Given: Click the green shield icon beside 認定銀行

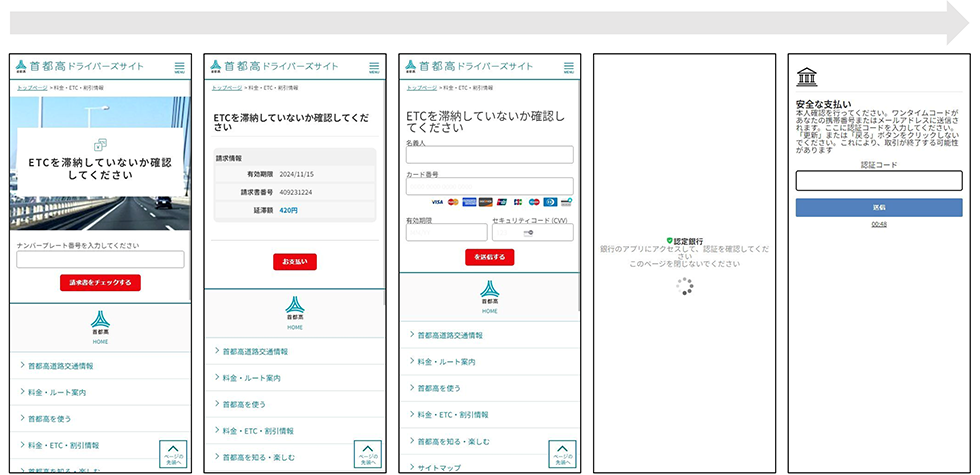Looking at the screenshot, I should tap(669, 240).
